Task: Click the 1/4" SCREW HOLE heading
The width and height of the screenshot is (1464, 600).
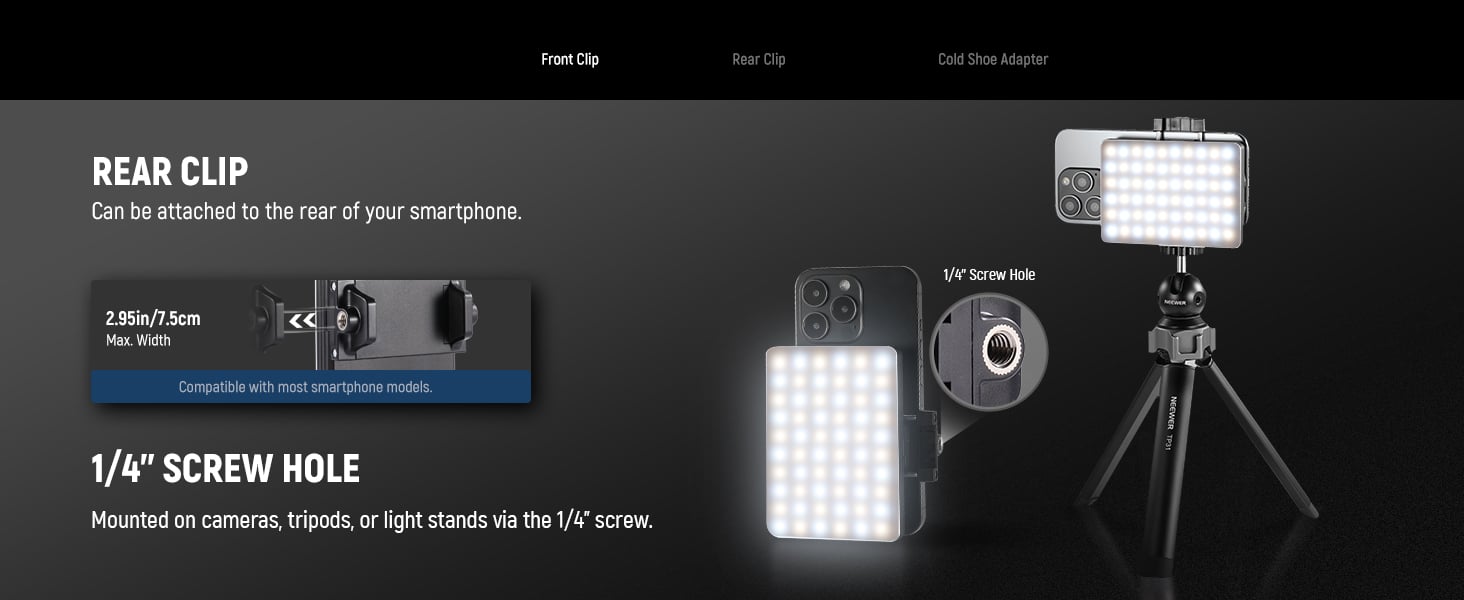Action: click(225, 468)
